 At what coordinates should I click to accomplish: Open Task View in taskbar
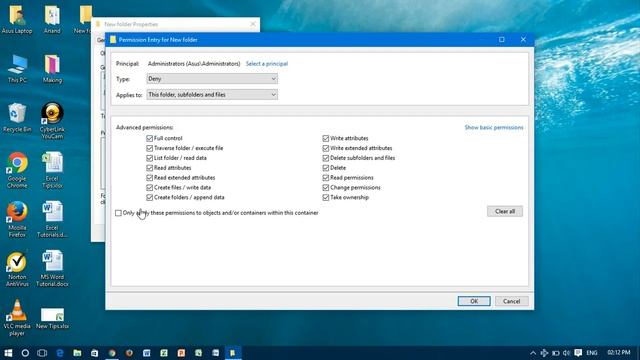42,353
